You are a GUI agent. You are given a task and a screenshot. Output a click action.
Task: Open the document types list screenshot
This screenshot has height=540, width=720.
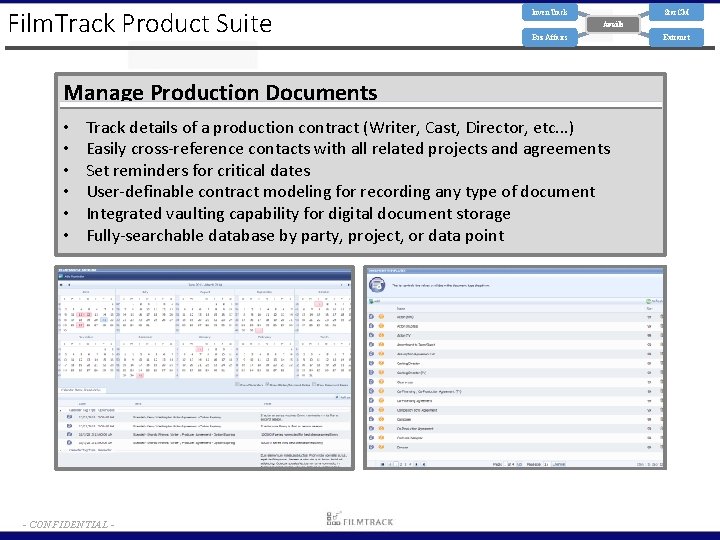point(515,368)
